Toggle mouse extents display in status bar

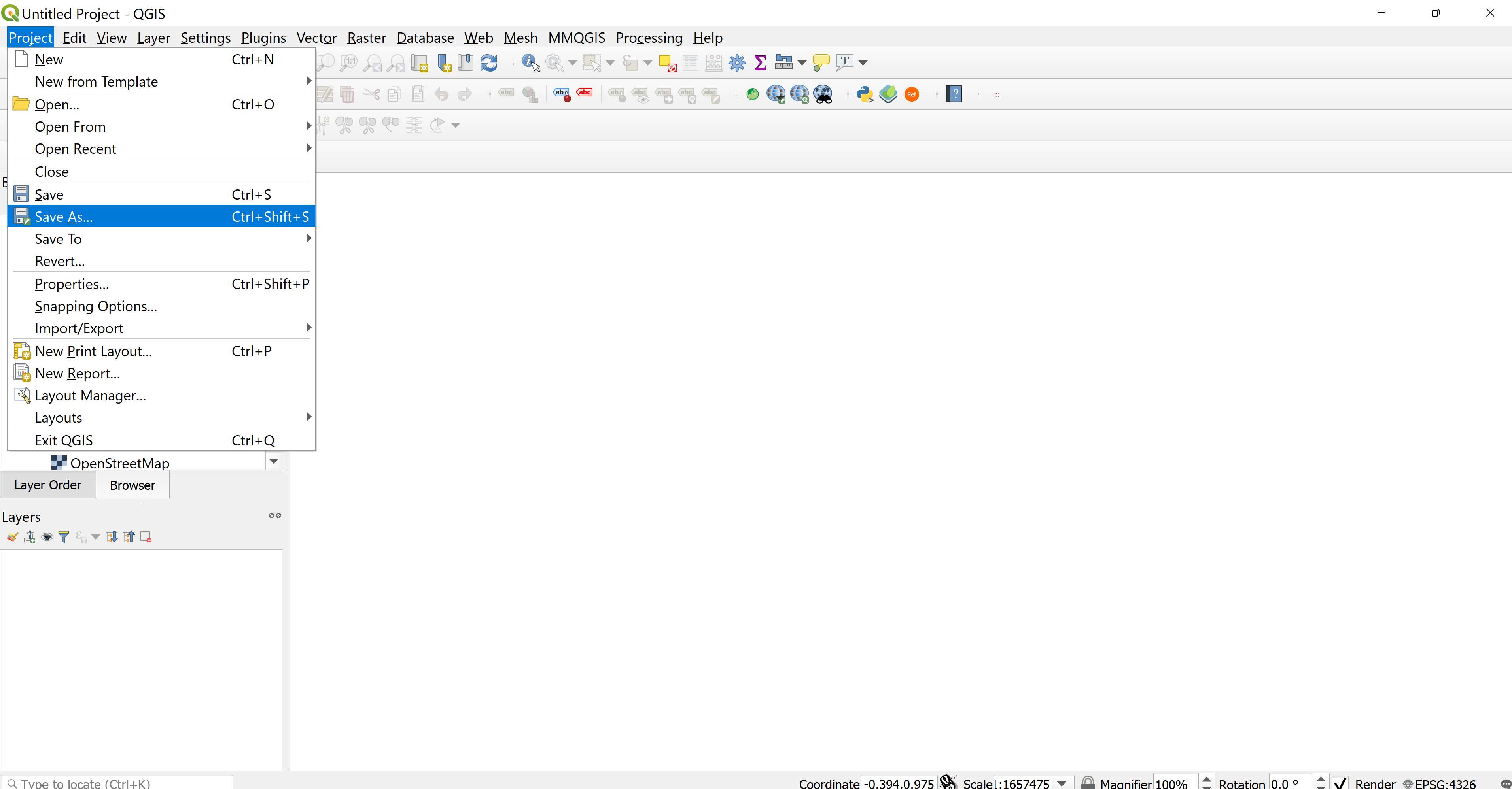[x=947, y=782]
